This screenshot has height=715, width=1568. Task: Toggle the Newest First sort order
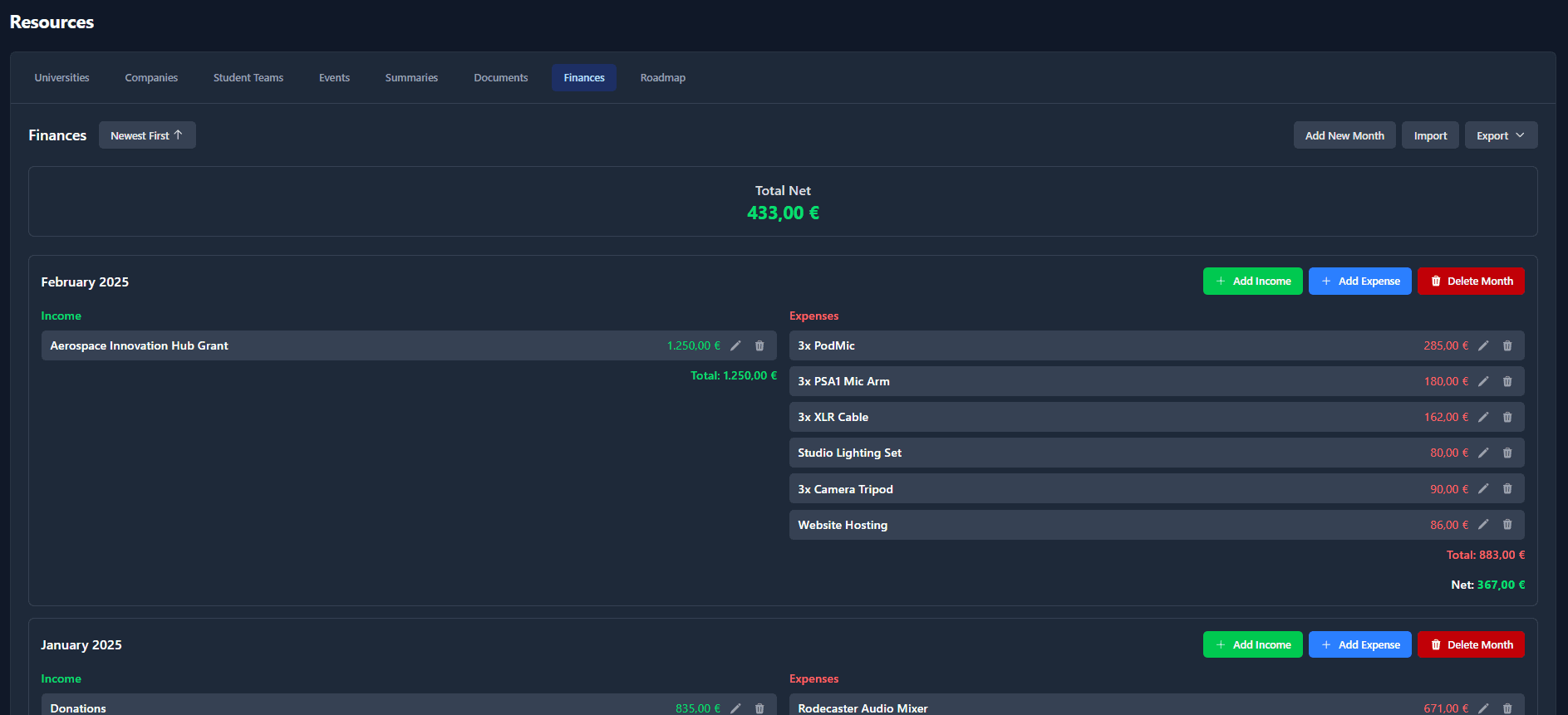pyautogui.click(x=147, y=135)
